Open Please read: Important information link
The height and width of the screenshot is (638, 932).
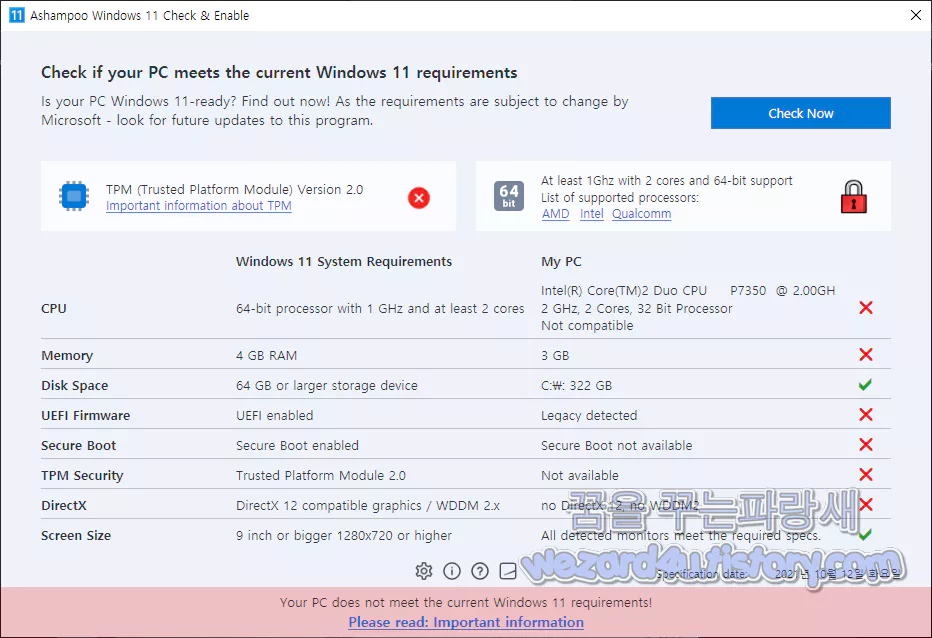466,622
